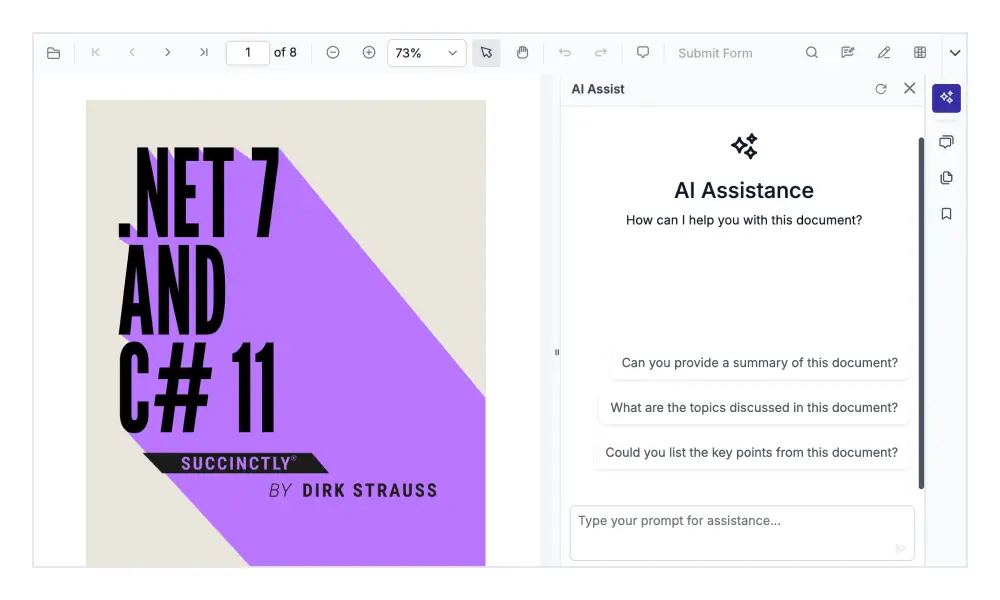The width and height of the screenshot is (1000, 600).
Task: Show the bookmarks sidebar
Action: coord(946,213)
